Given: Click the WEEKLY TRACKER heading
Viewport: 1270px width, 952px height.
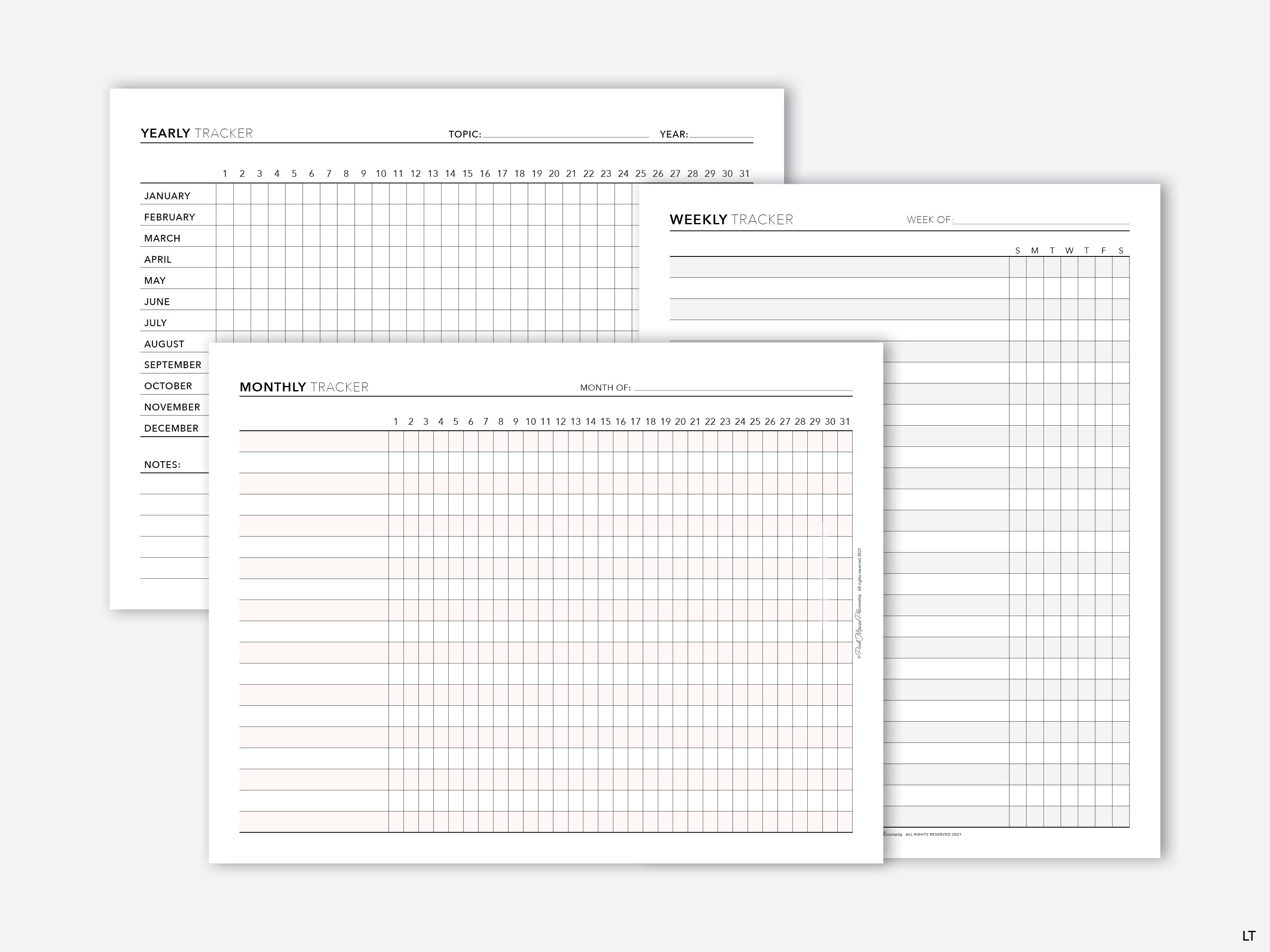Looking at the screenshot, I should click(731, 220).
